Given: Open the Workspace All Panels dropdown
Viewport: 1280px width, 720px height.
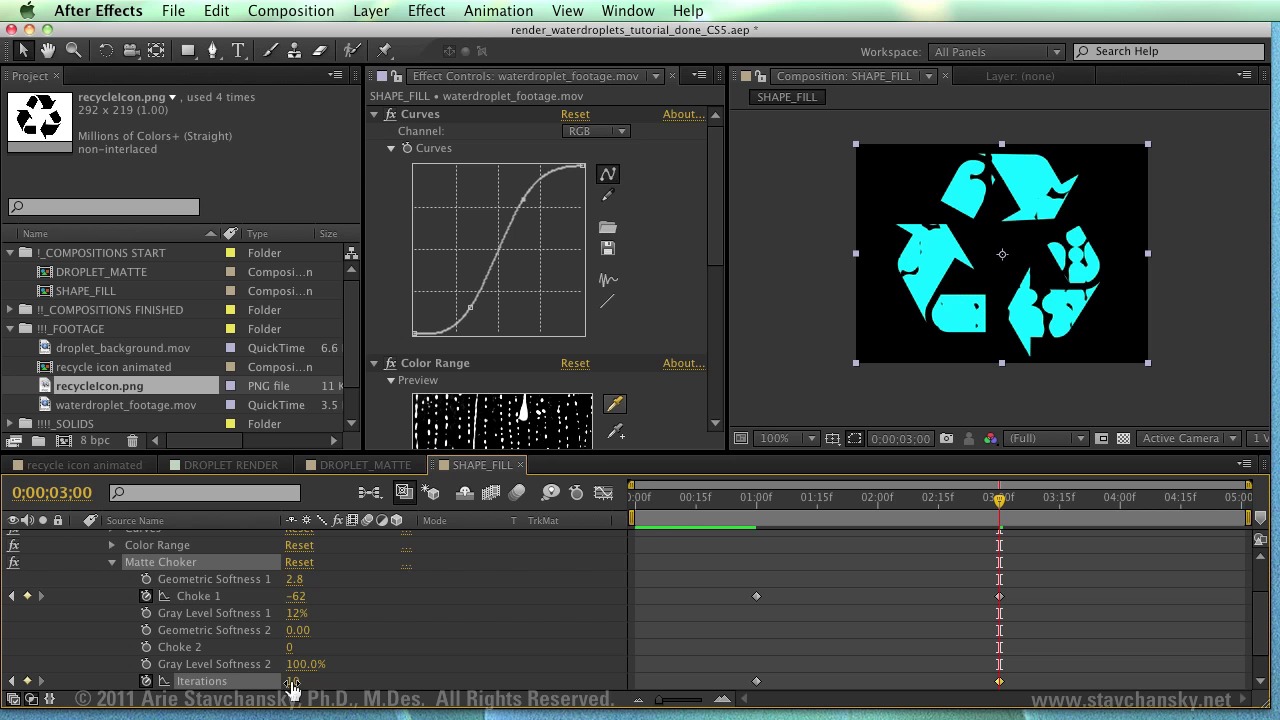Looking at the screenshot, I should point(997,52).
